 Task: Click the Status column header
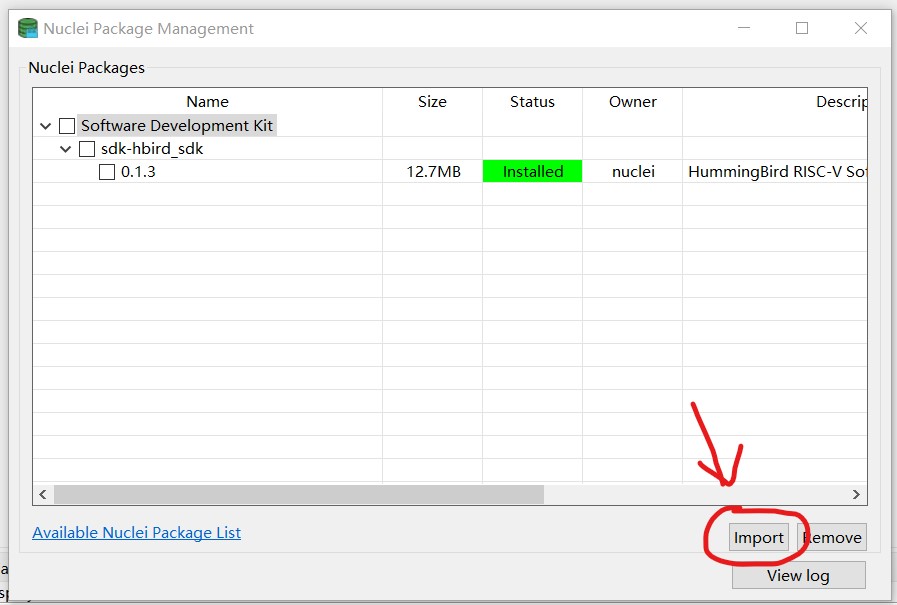coord(532,102)
